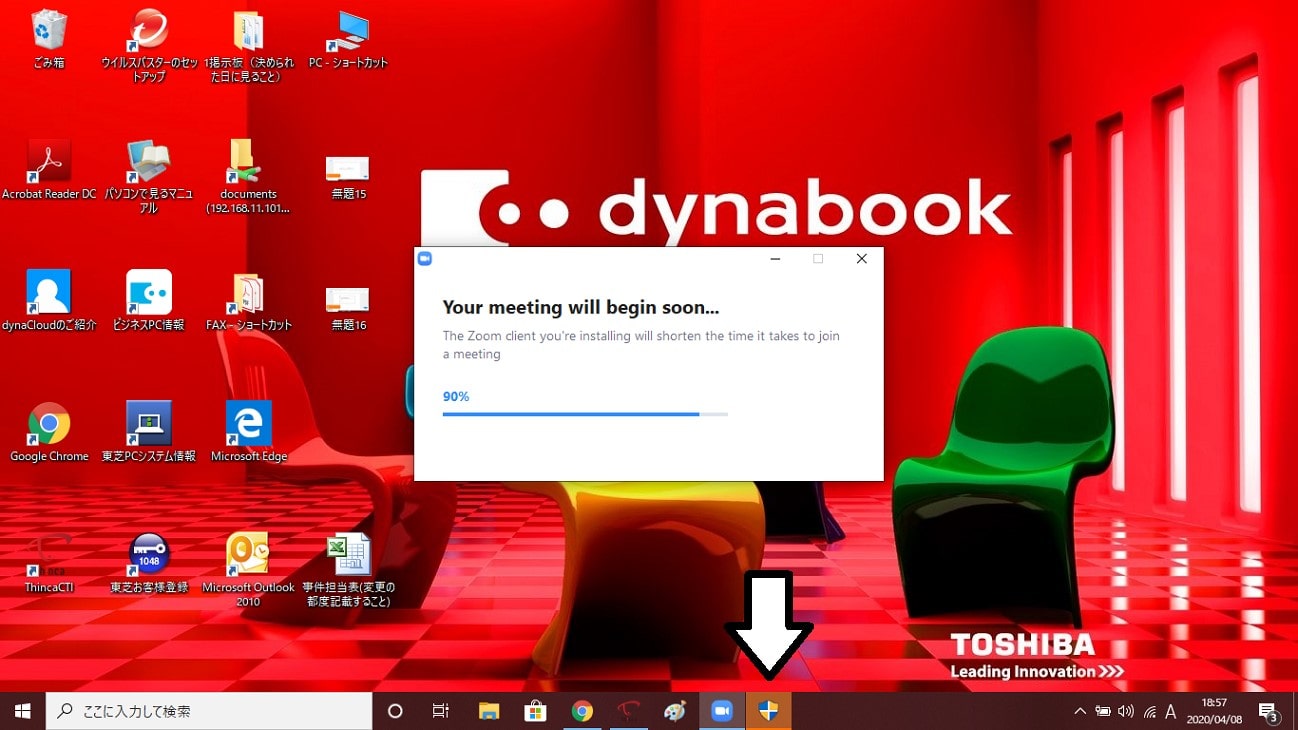Open Wi-Fi network tray icon
Screen dimensions: 1298x730
coord(1149,712)
